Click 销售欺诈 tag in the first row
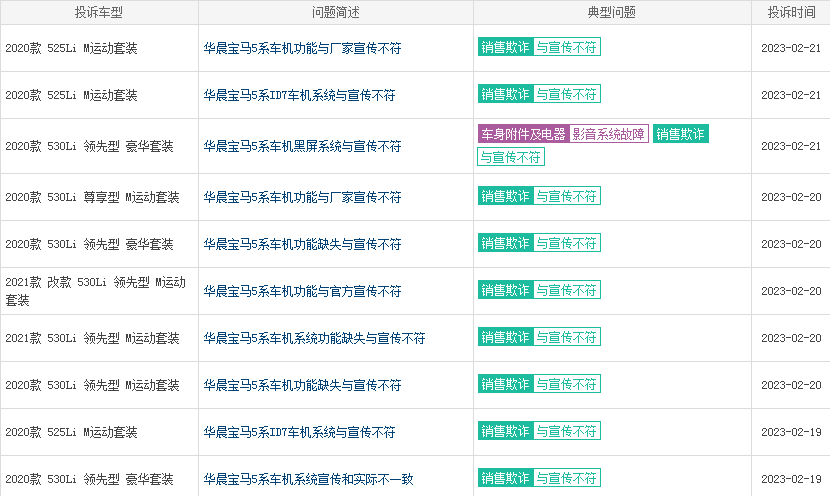The image size is (830, 496). click(506, 47)
